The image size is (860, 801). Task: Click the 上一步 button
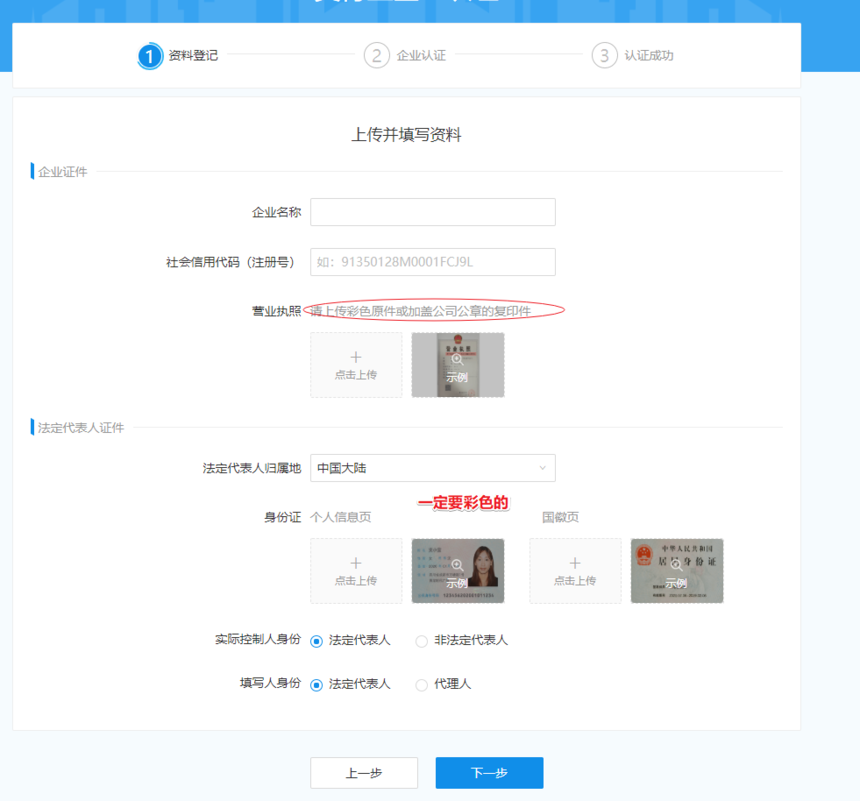(364, 773)
